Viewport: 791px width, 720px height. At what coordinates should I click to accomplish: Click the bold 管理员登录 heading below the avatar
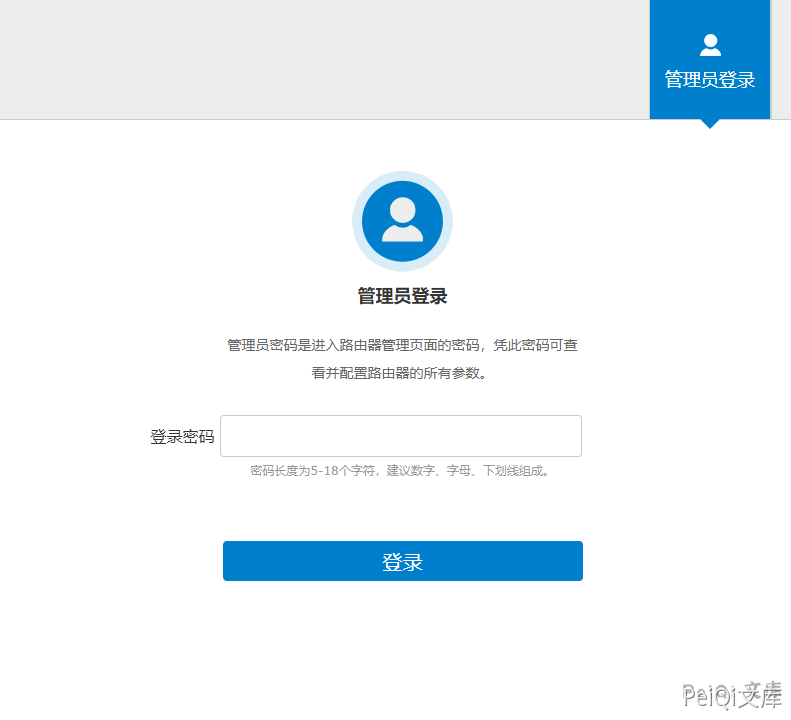[x=402, y=296]
